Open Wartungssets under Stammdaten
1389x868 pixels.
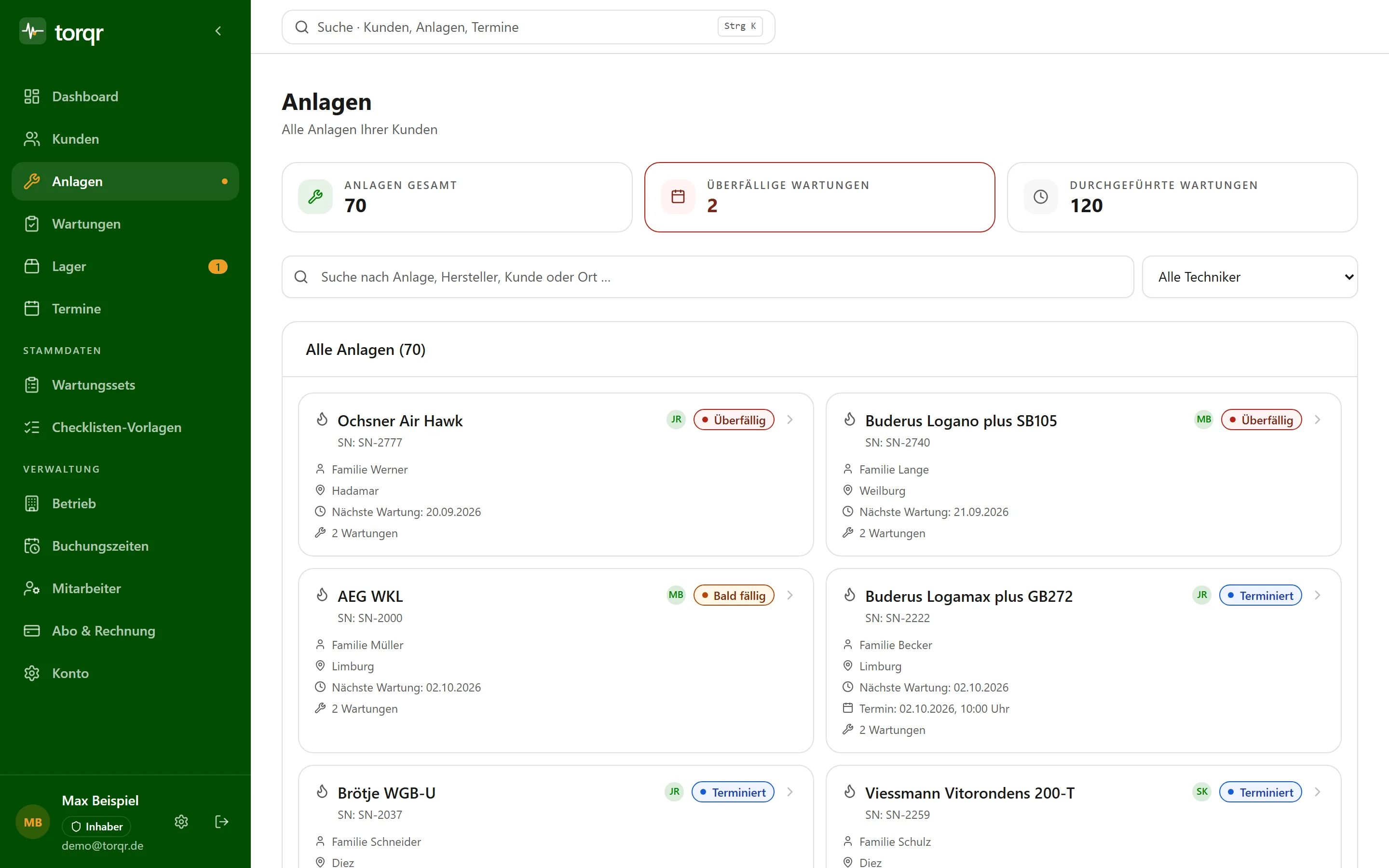tap(125, 385)
